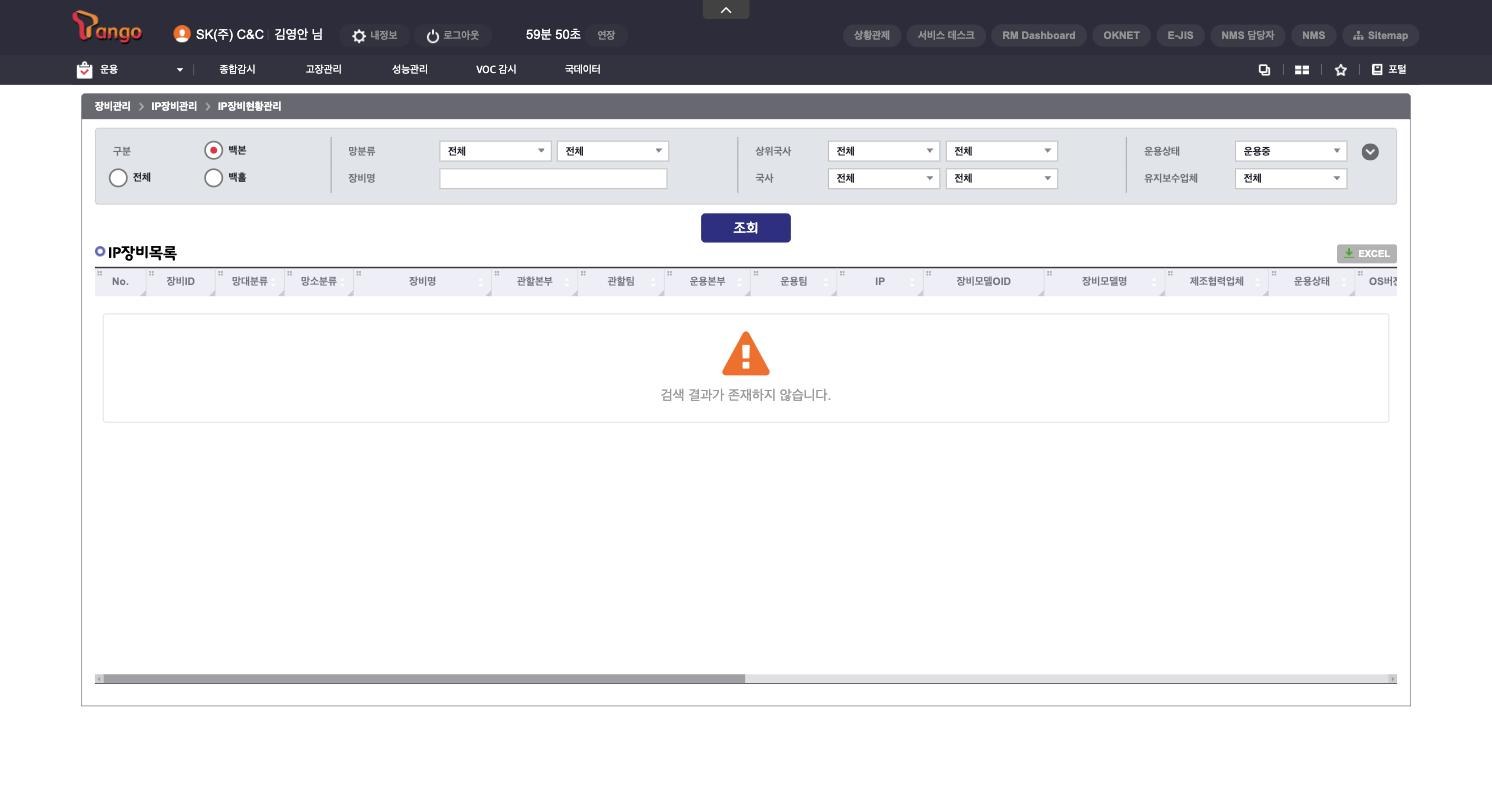The image size is (1492, 812).
Task: Open first 망분류 dropdown
Action: 496,151
